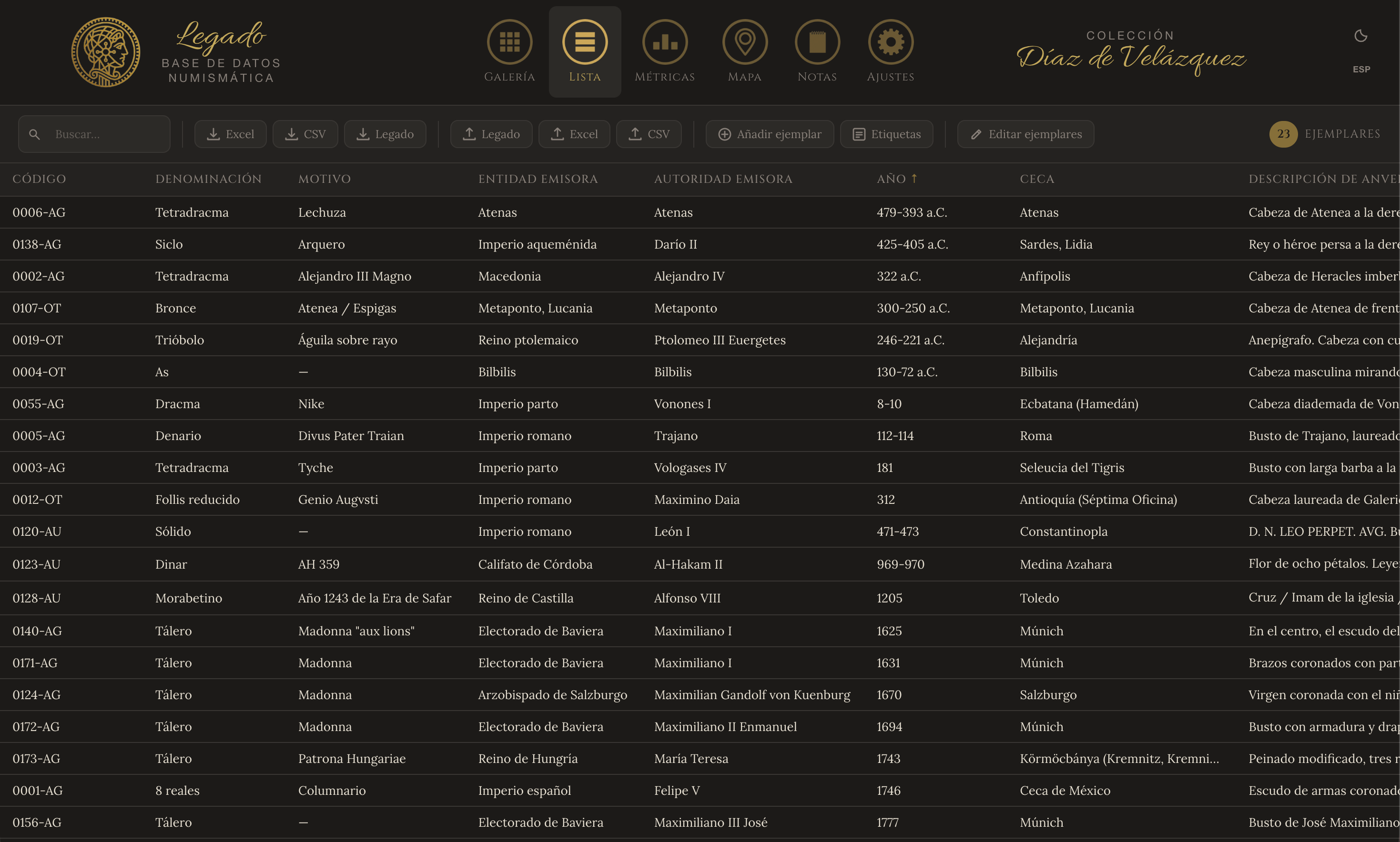Export the table as CSV
Viewport: 1400px width, 842px height.
305,134
